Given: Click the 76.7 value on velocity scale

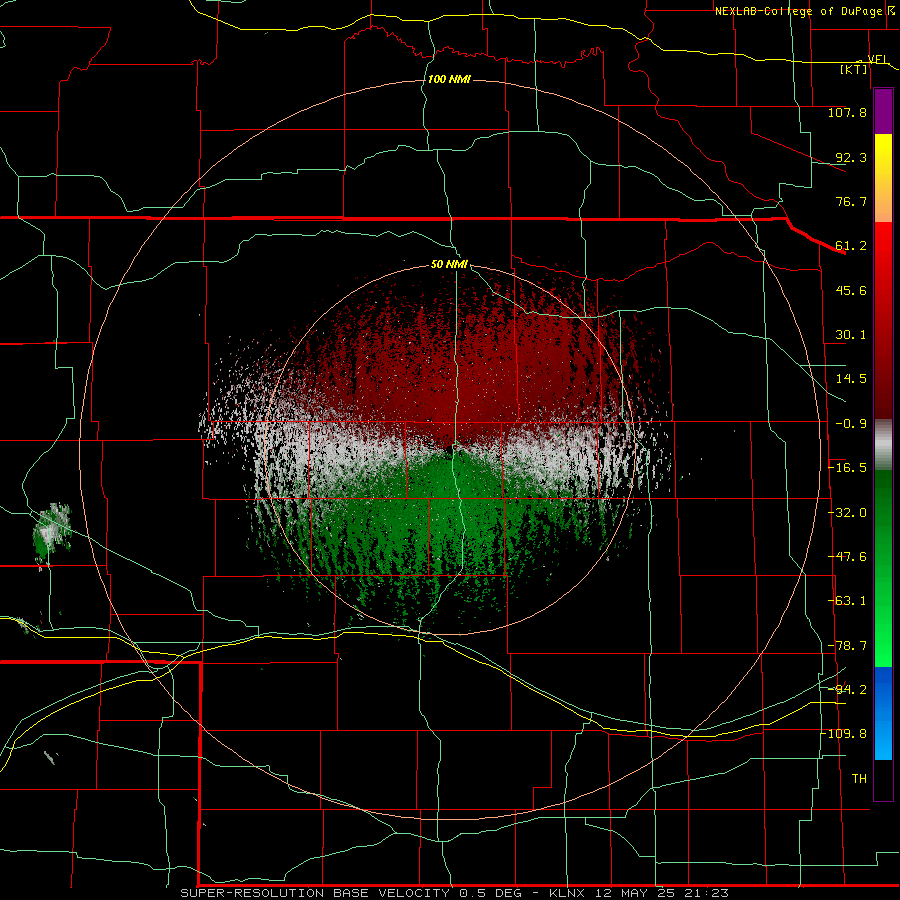Looking at the screenshot, I should point(851,201).
